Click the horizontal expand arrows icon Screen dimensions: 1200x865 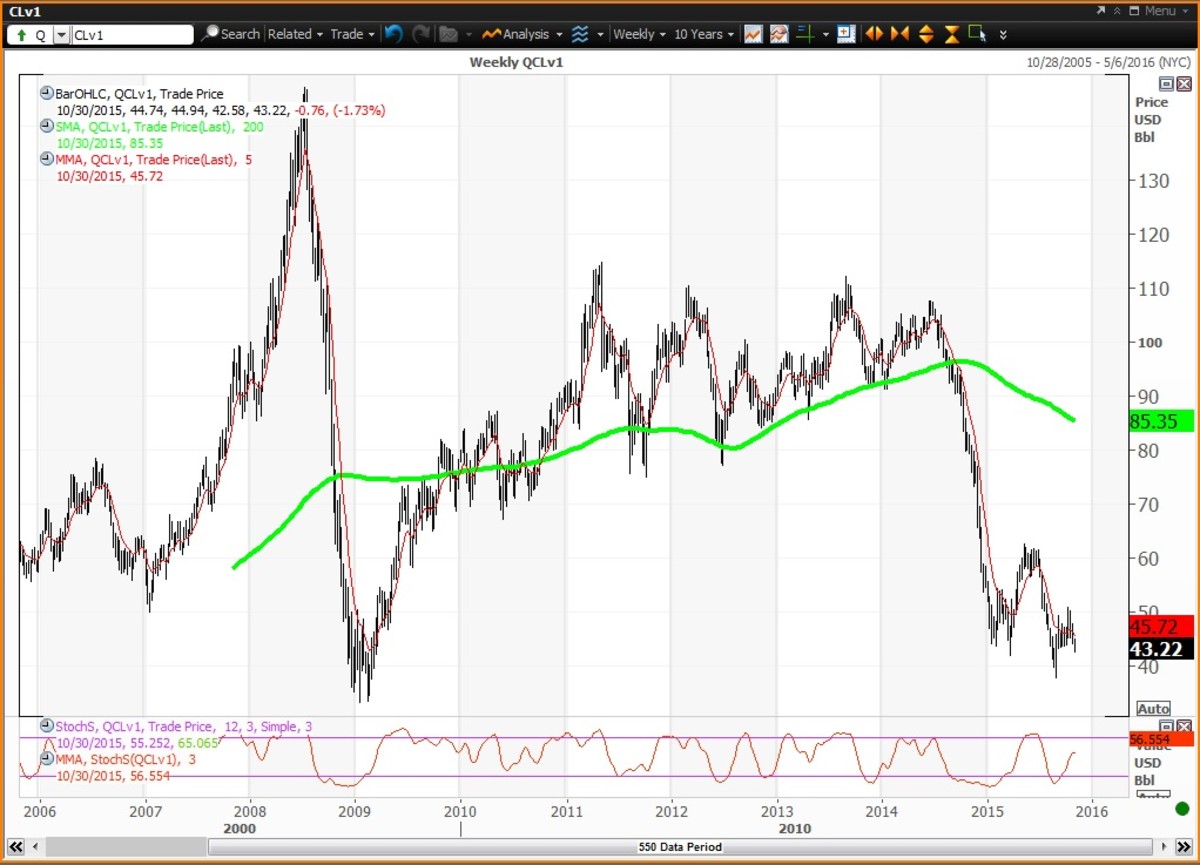point(874,34)
